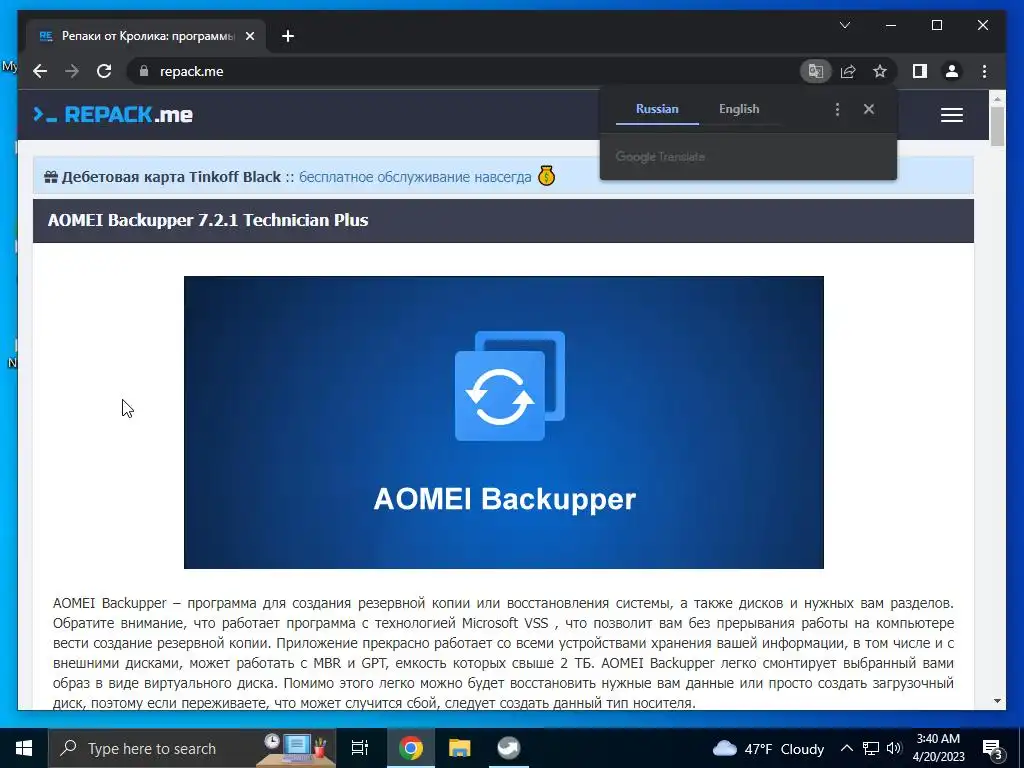Viewport: 1024px width, 768px height.
Task: Open a new browser tab
Action: (288, 37)
